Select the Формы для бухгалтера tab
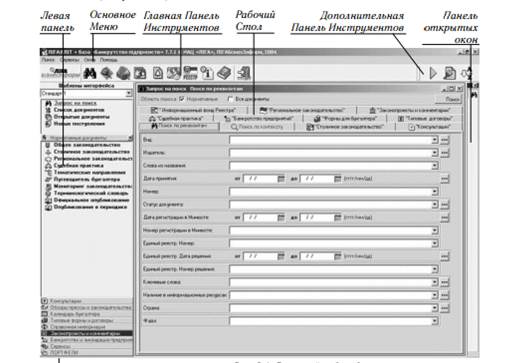The image size is (505, 363). [345, 118]
